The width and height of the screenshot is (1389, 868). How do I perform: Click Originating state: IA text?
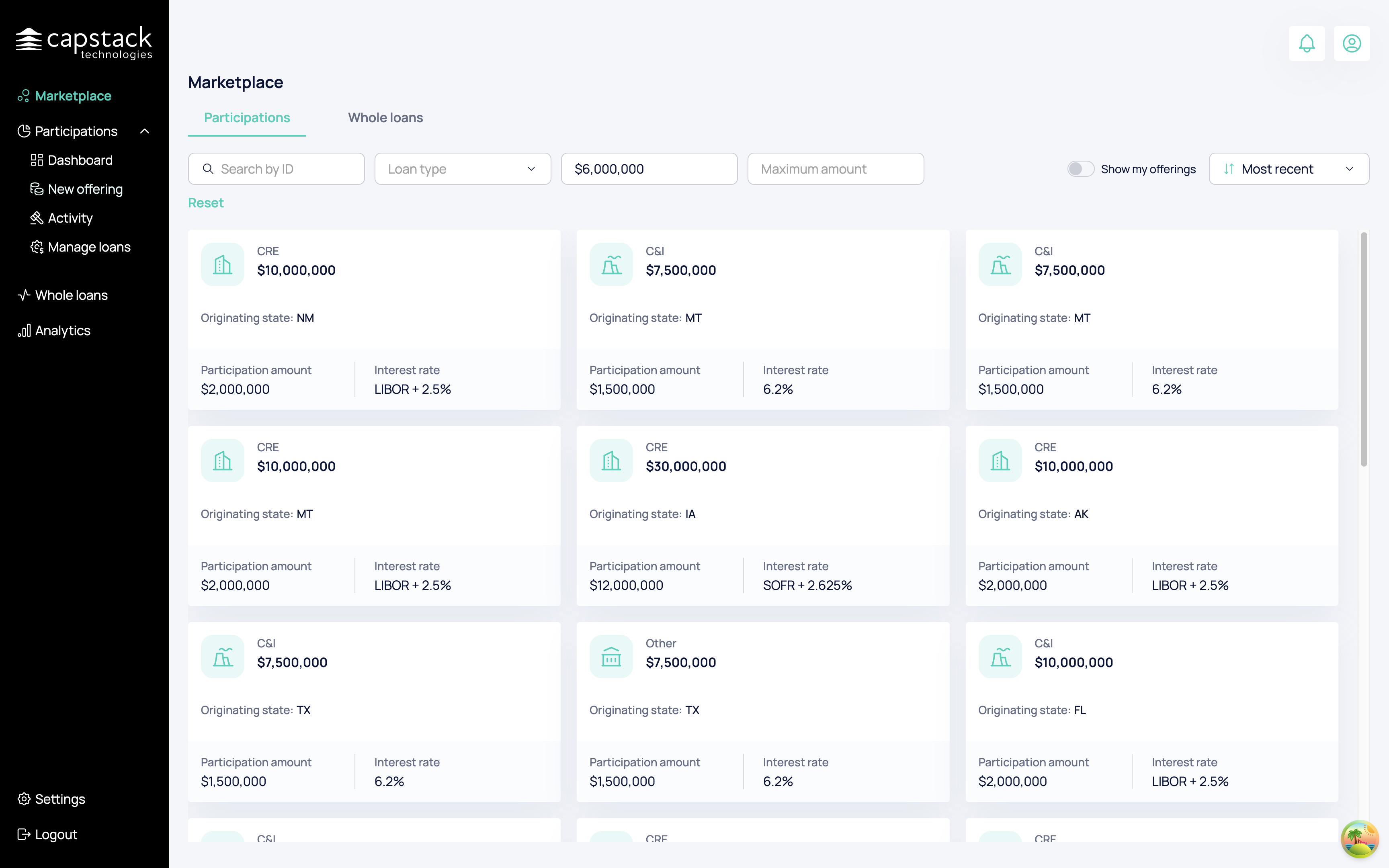pos(642,514)
